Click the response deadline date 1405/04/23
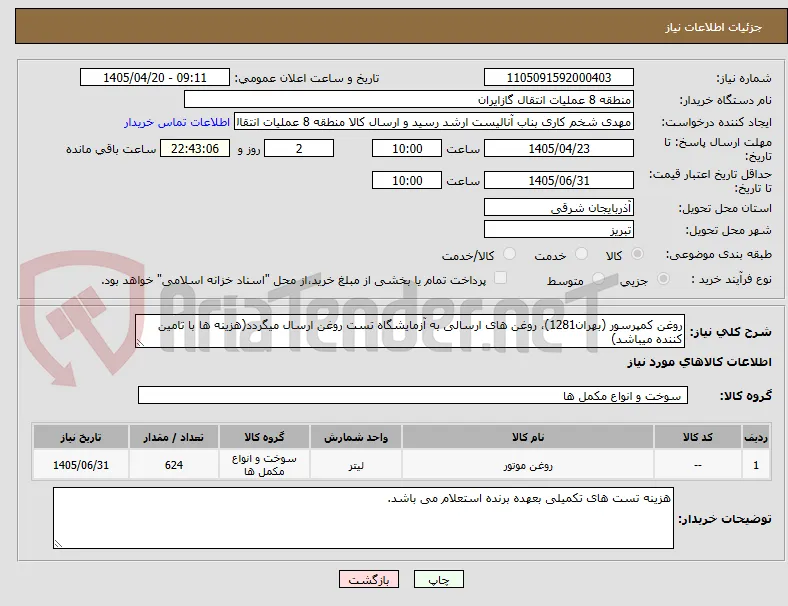The image size is (788, 606). click(558, 148)
